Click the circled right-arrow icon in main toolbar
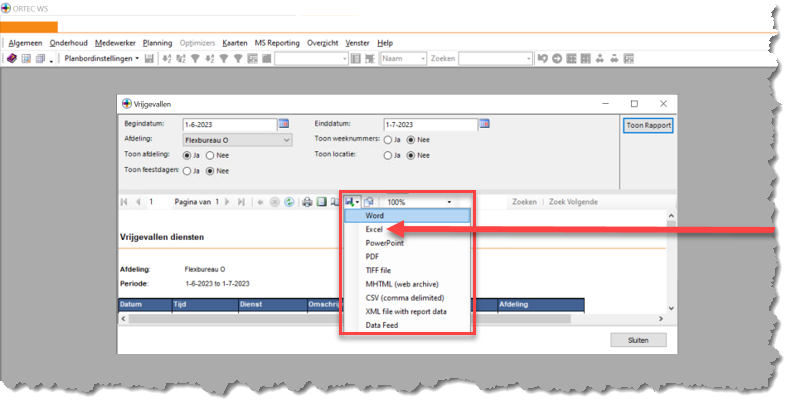The image size is (794, 406). point(557,59)
